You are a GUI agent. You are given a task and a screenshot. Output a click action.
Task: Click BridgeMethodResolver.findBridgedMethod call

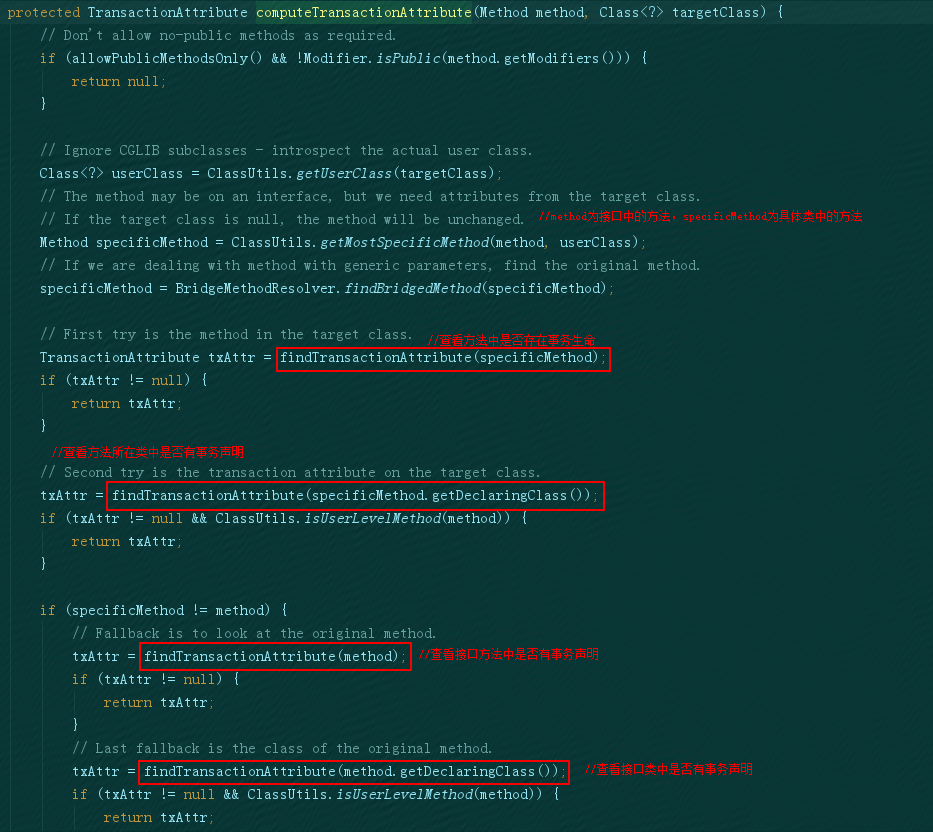tap(390, 289)
